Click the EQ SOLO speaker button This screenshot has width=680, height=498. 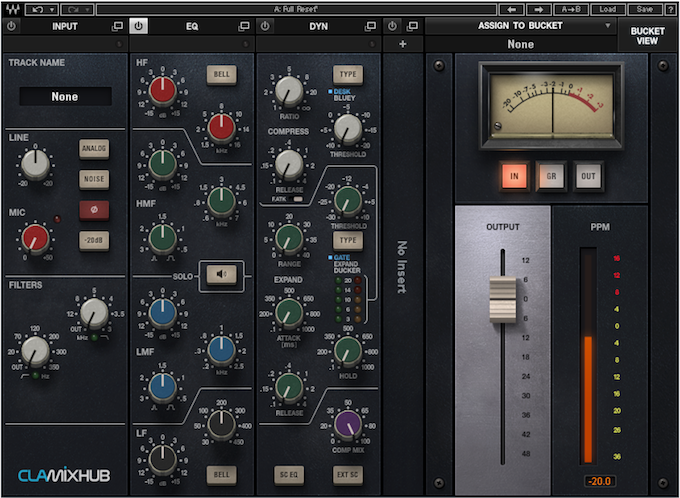click(222, 274)
